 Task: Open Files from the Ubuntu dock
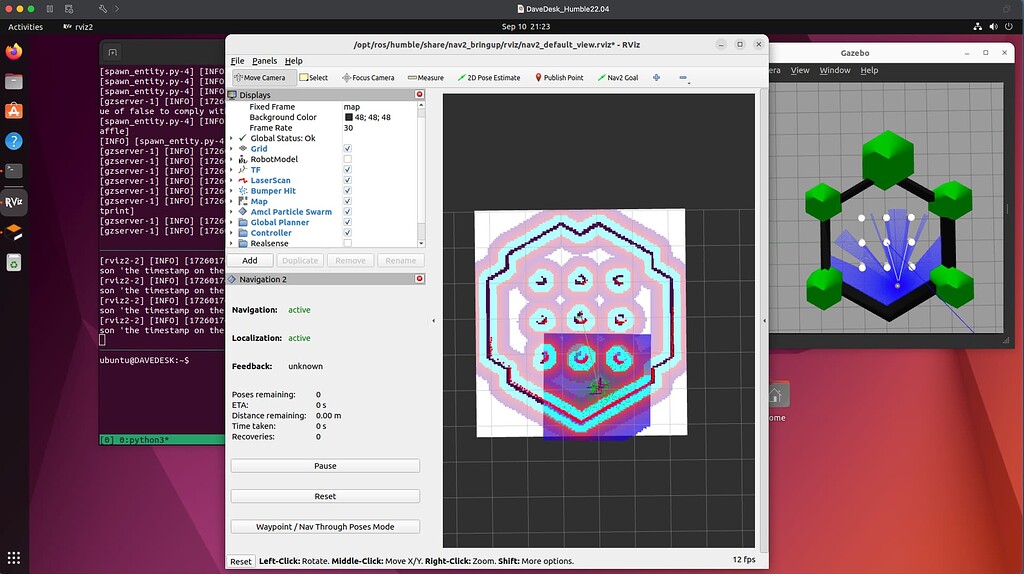14,81
